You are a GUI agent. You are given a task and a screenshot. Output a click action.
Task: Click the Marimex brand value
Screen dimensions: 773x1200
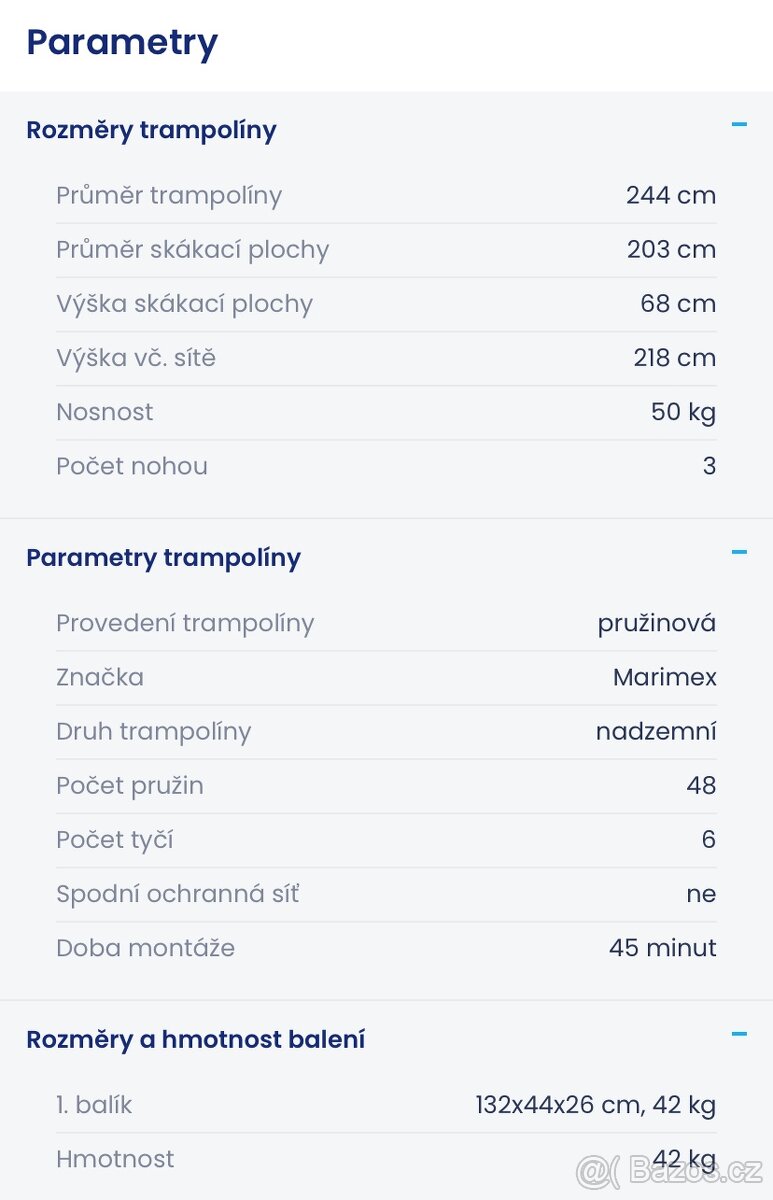[x=665, y=678]
